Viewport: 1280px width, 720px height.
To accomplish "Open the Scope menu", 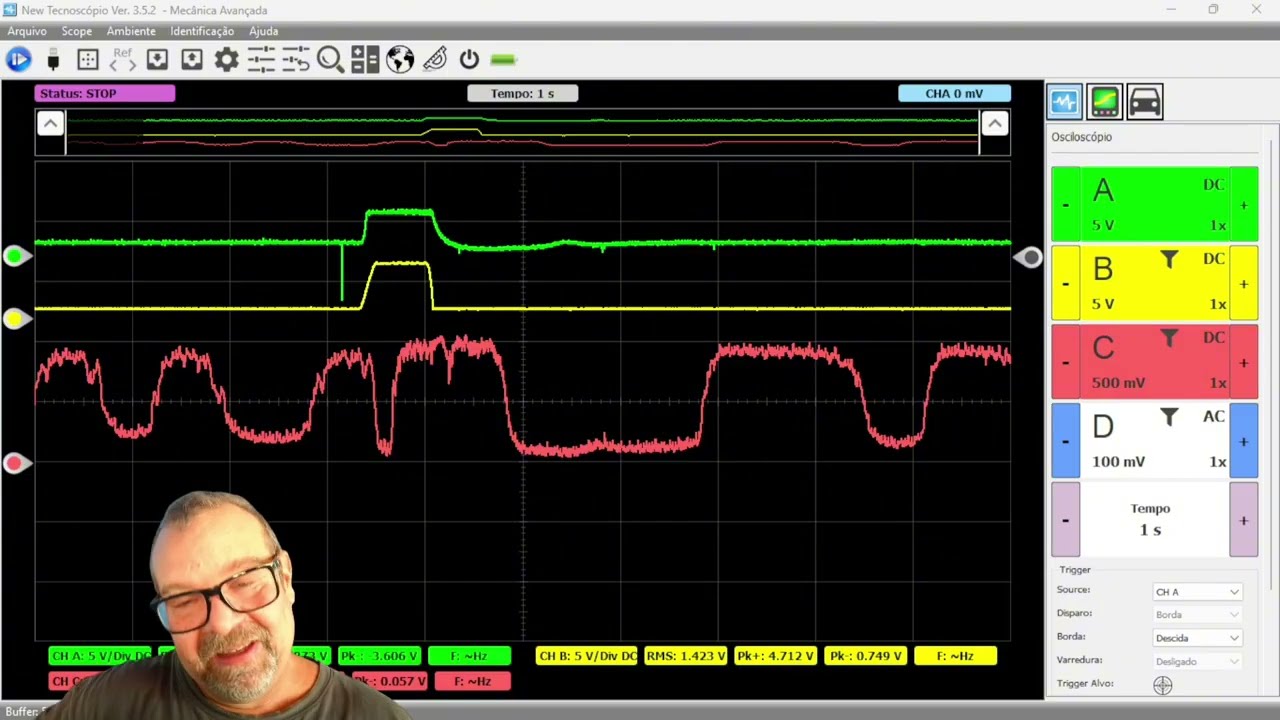I will pos(77,32).
